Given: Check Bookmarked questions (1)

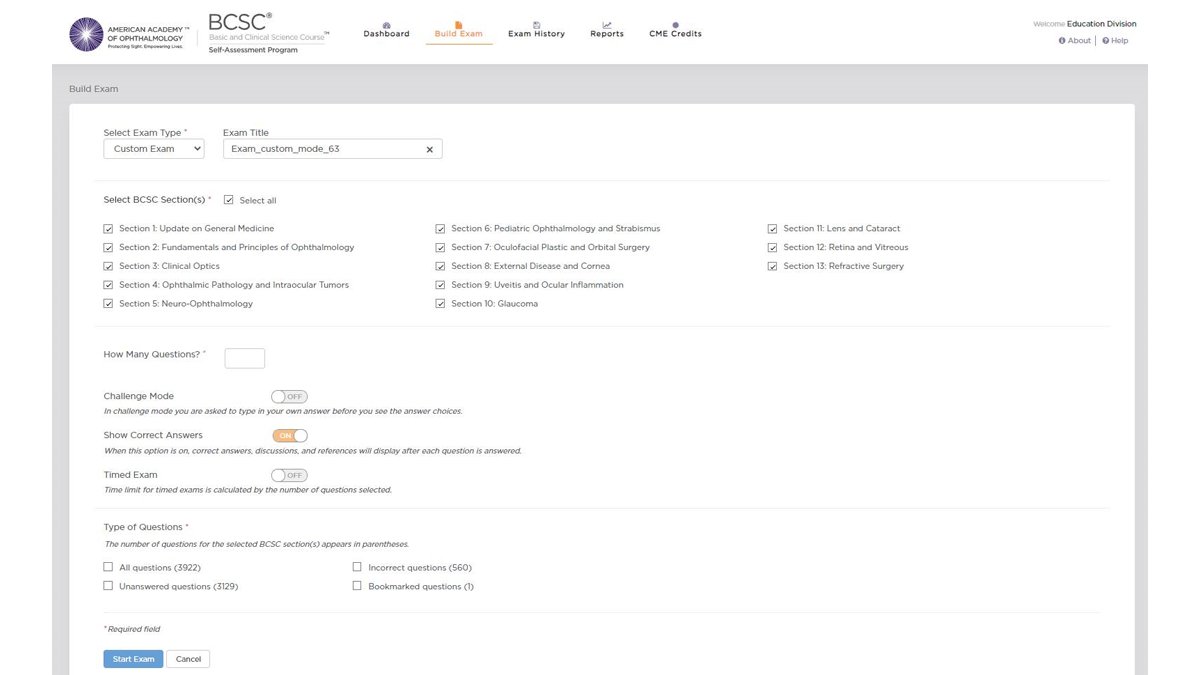Looking at the screenshot, I should tap(357, 586).
